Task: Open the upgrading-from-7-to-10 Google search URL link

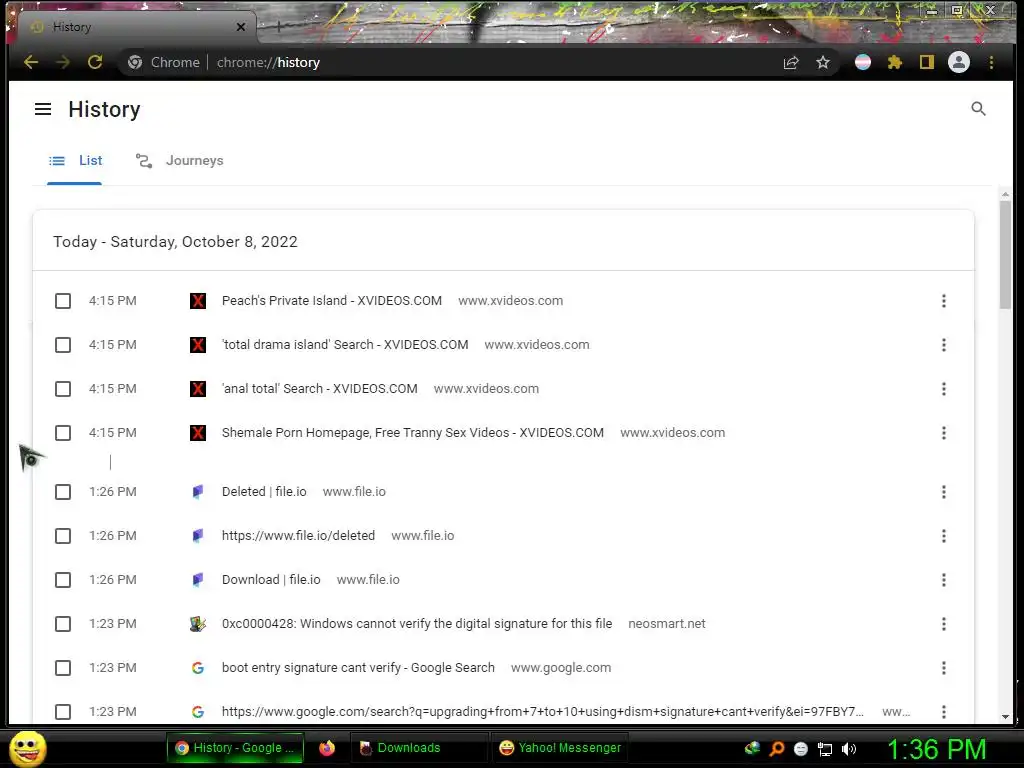Action: point(542,712)
